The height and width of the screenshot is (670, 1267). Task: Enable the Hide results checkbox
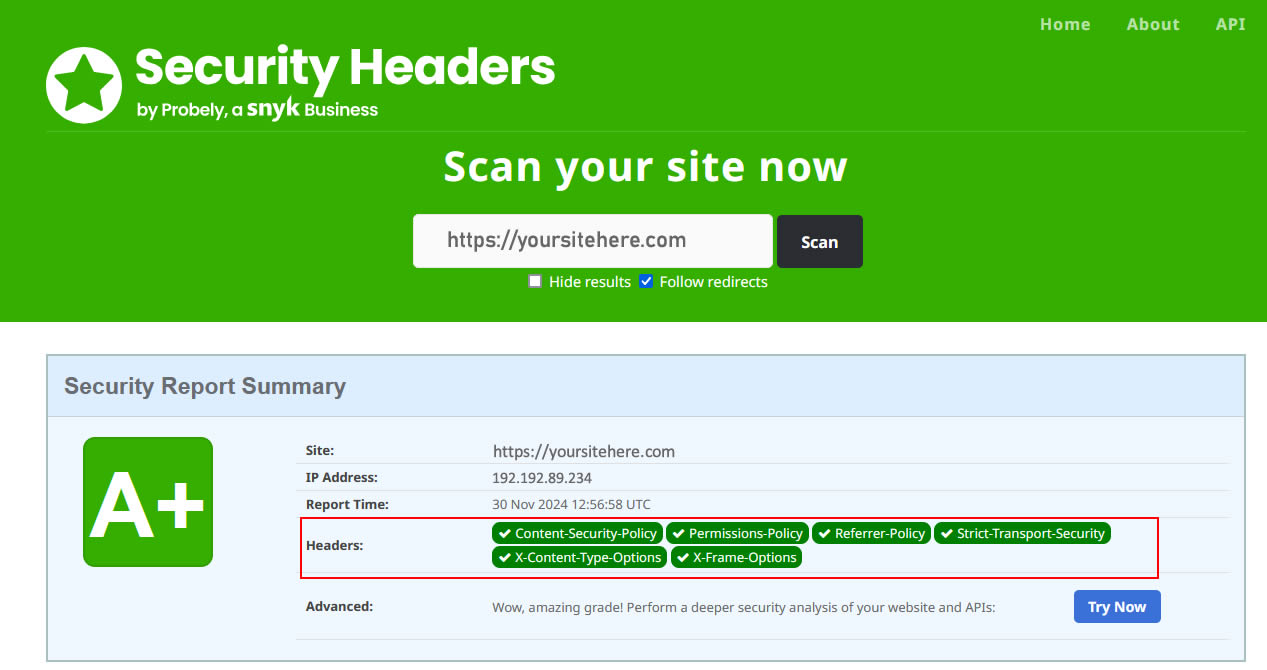(x=535, y=281)
